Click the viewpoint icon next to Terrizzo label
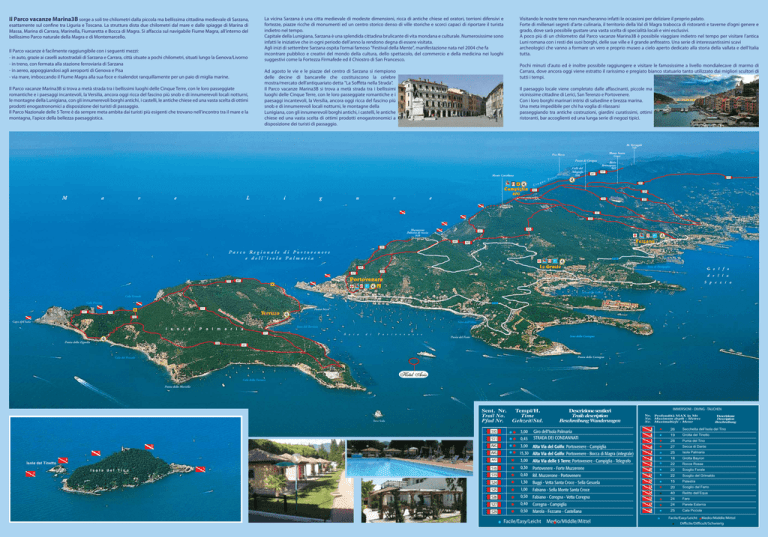This screenshot has height=537, width=768. 286,313
